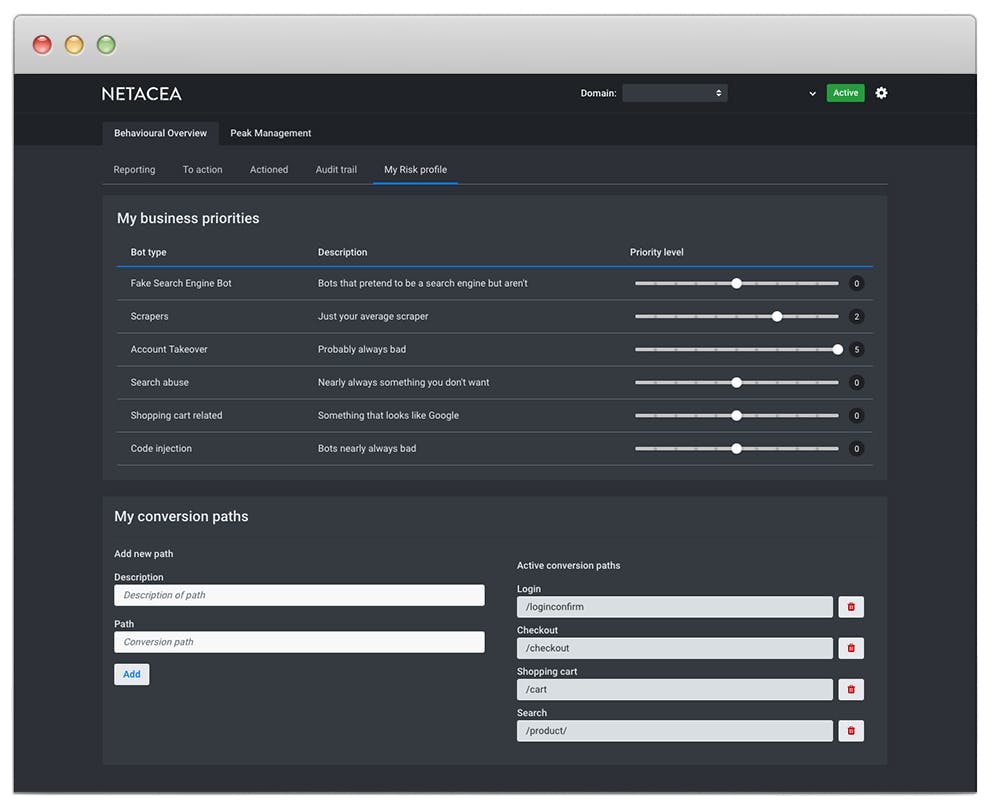
Task: Open the Audit trail tab
Action: point(336,170)
